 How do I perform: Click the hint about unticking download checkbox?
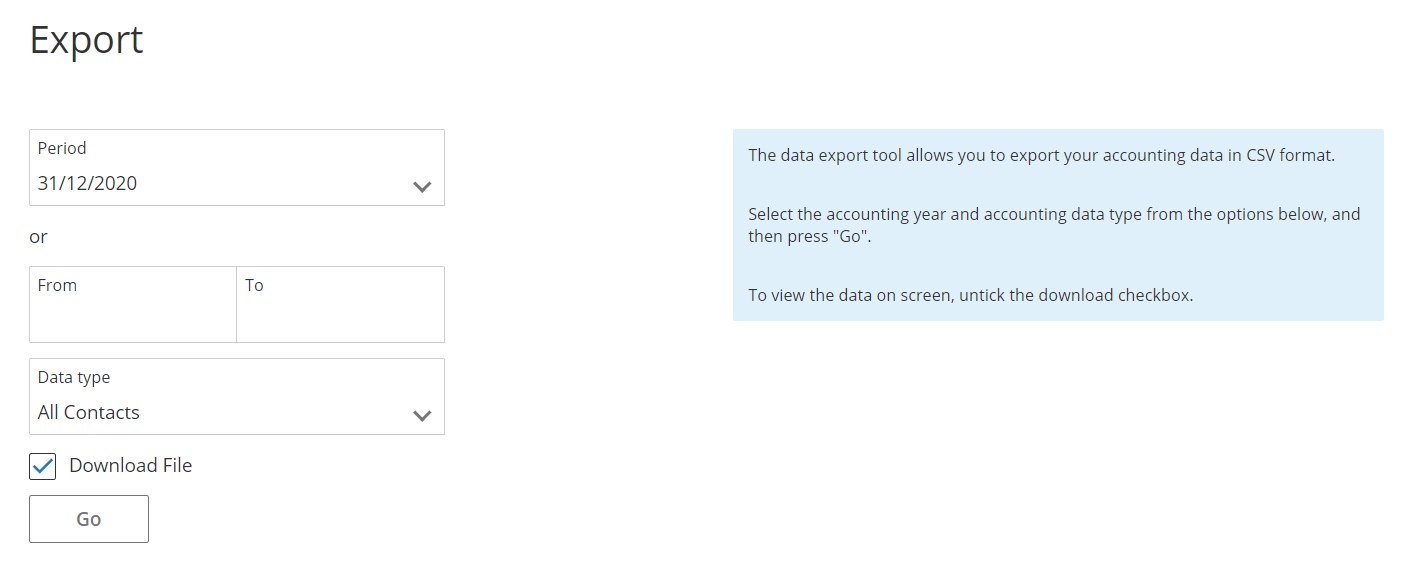tap(970, 296)
